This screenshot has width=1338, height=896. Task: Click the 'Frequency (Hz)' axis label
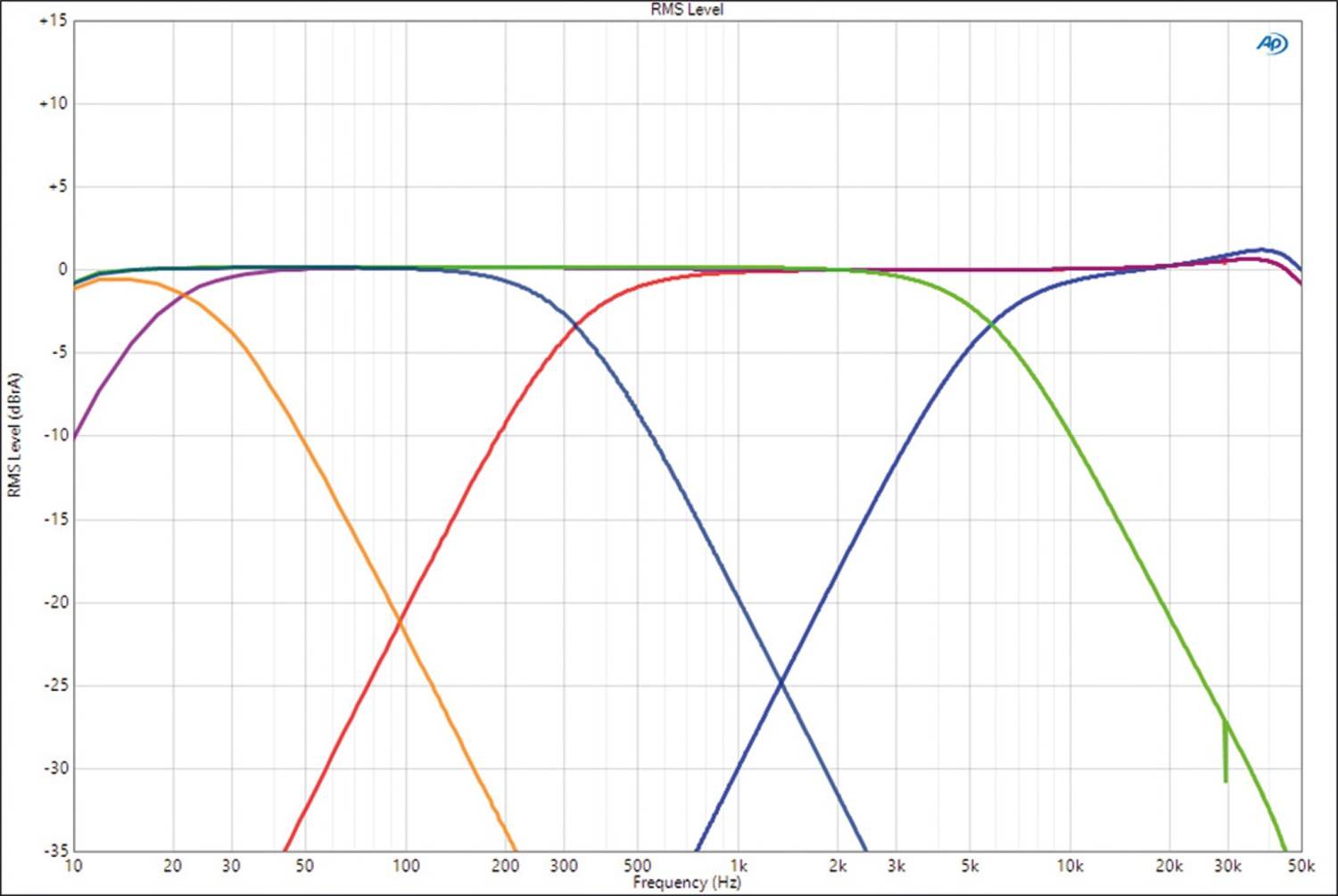pyautogui.click(x=687, y=883)
